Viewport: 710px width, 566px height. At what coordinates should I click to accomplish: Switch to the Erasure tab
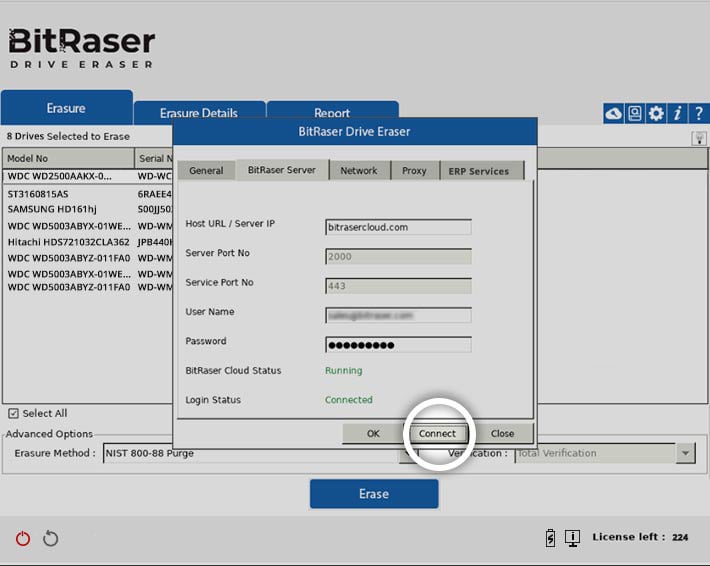coord(67,108)
